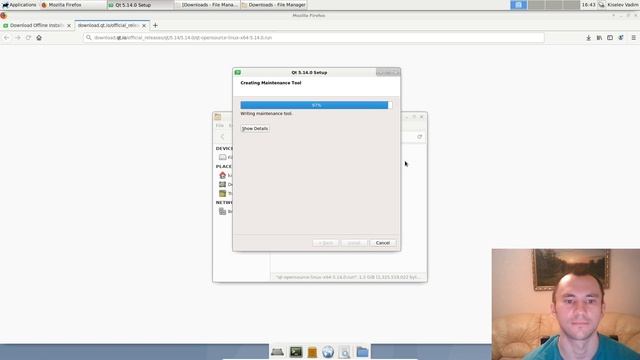Open the blue folder icon in the dock

(362, 351)
